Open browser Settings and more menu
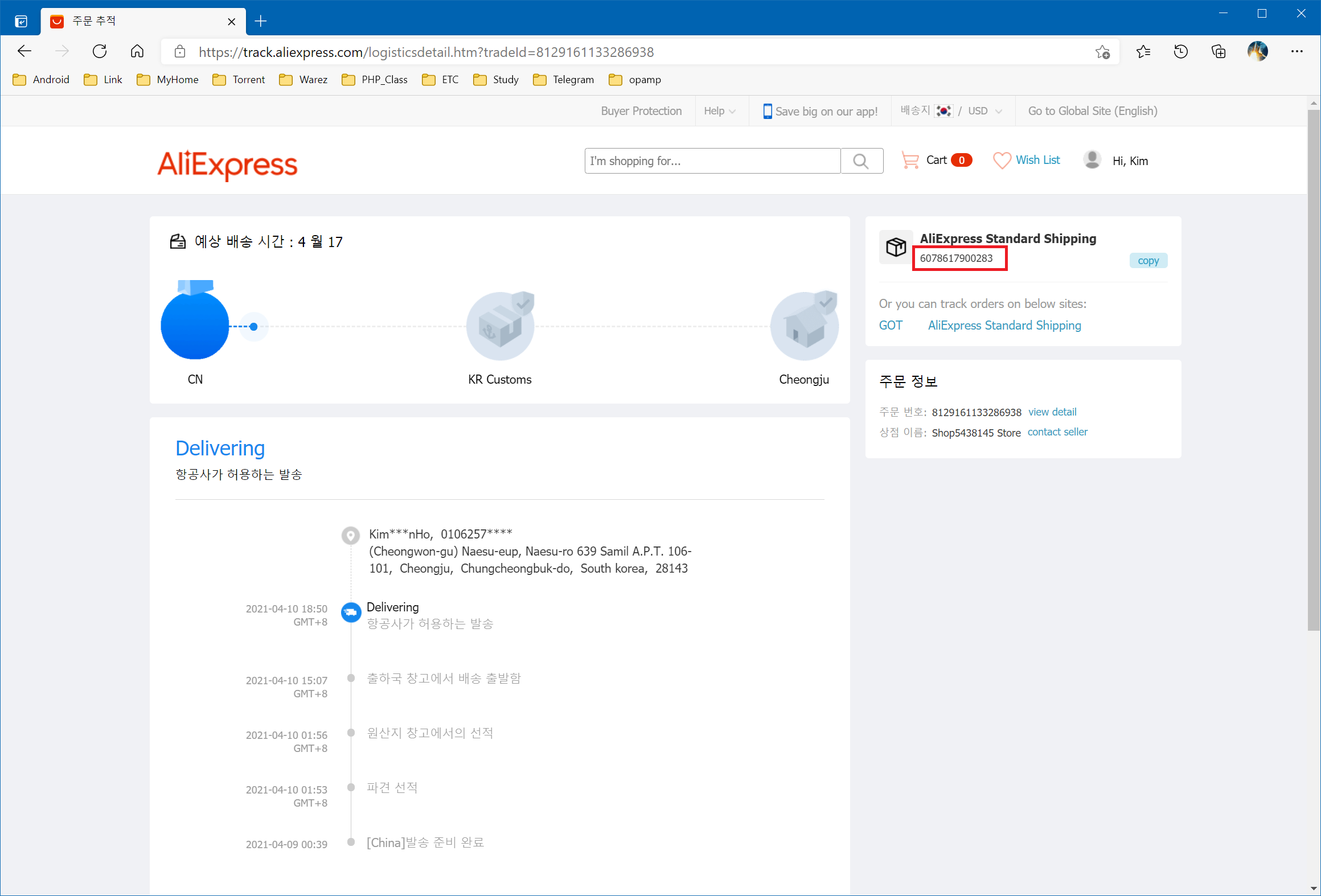This screenshot has height=896, width=1321. 1297,52
